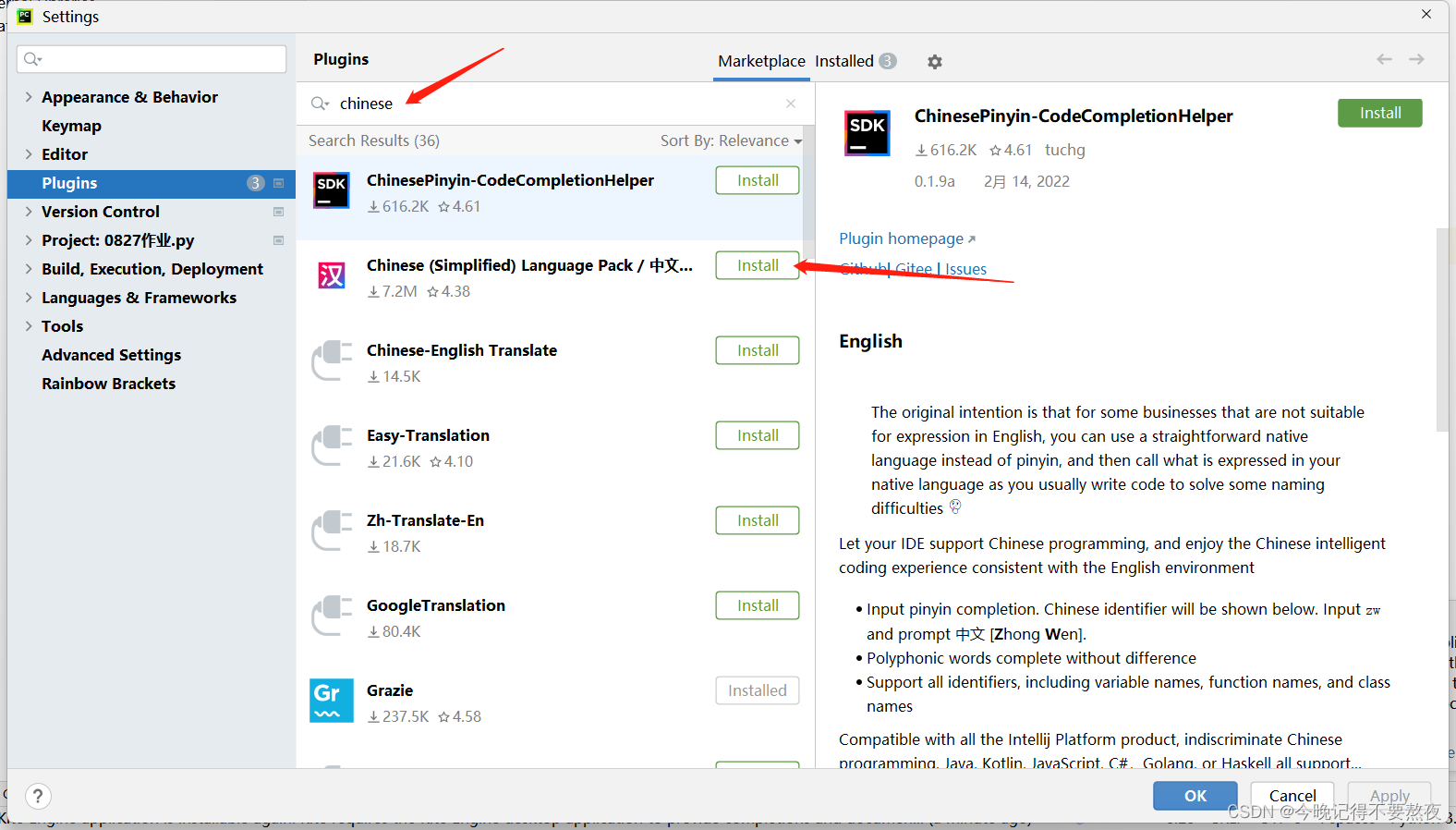1456x830 pixels.
Task: Expand Version Control settings
Action: point(29,212)
